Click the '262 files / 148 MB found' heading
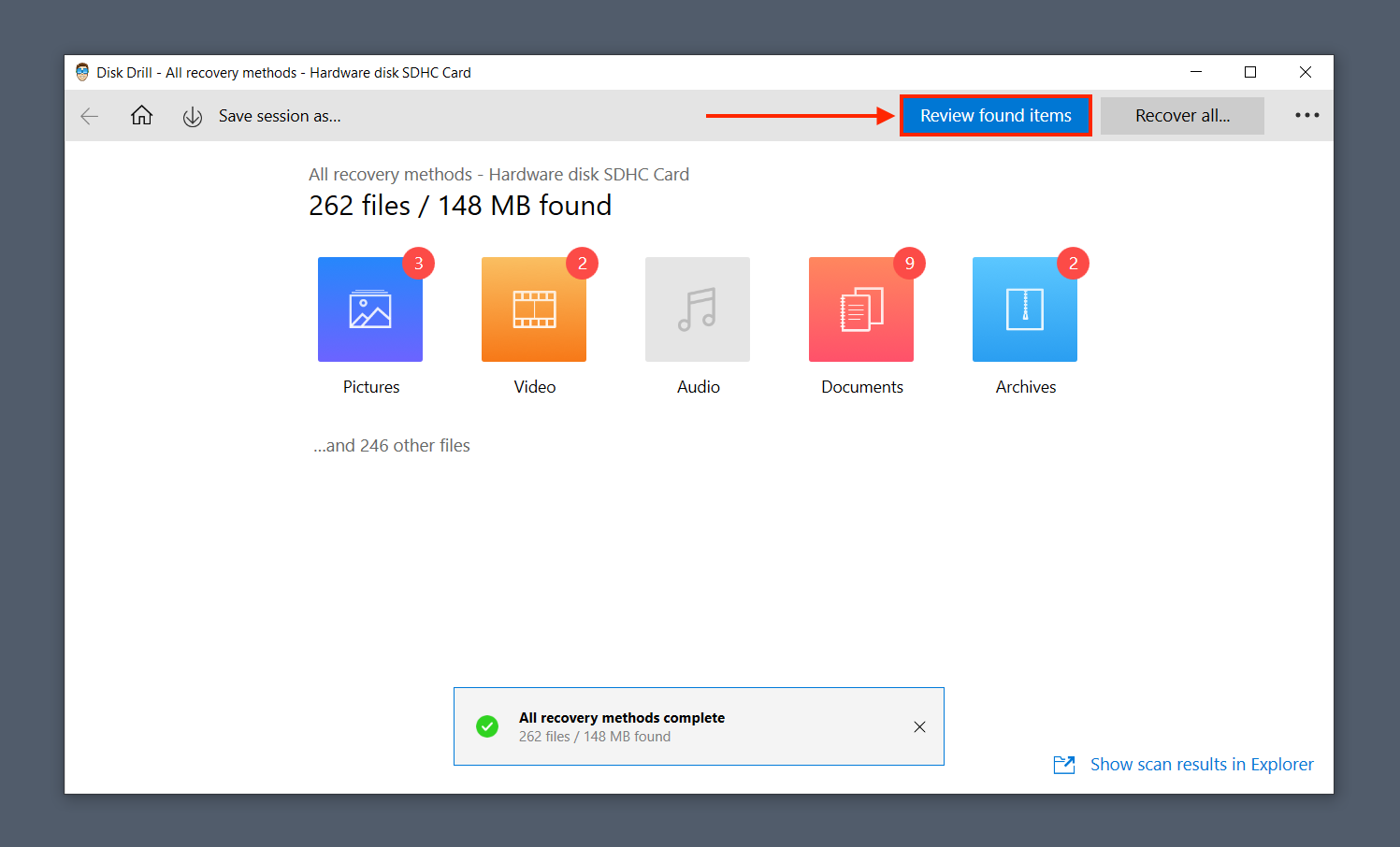 click(x=460, y=206)
